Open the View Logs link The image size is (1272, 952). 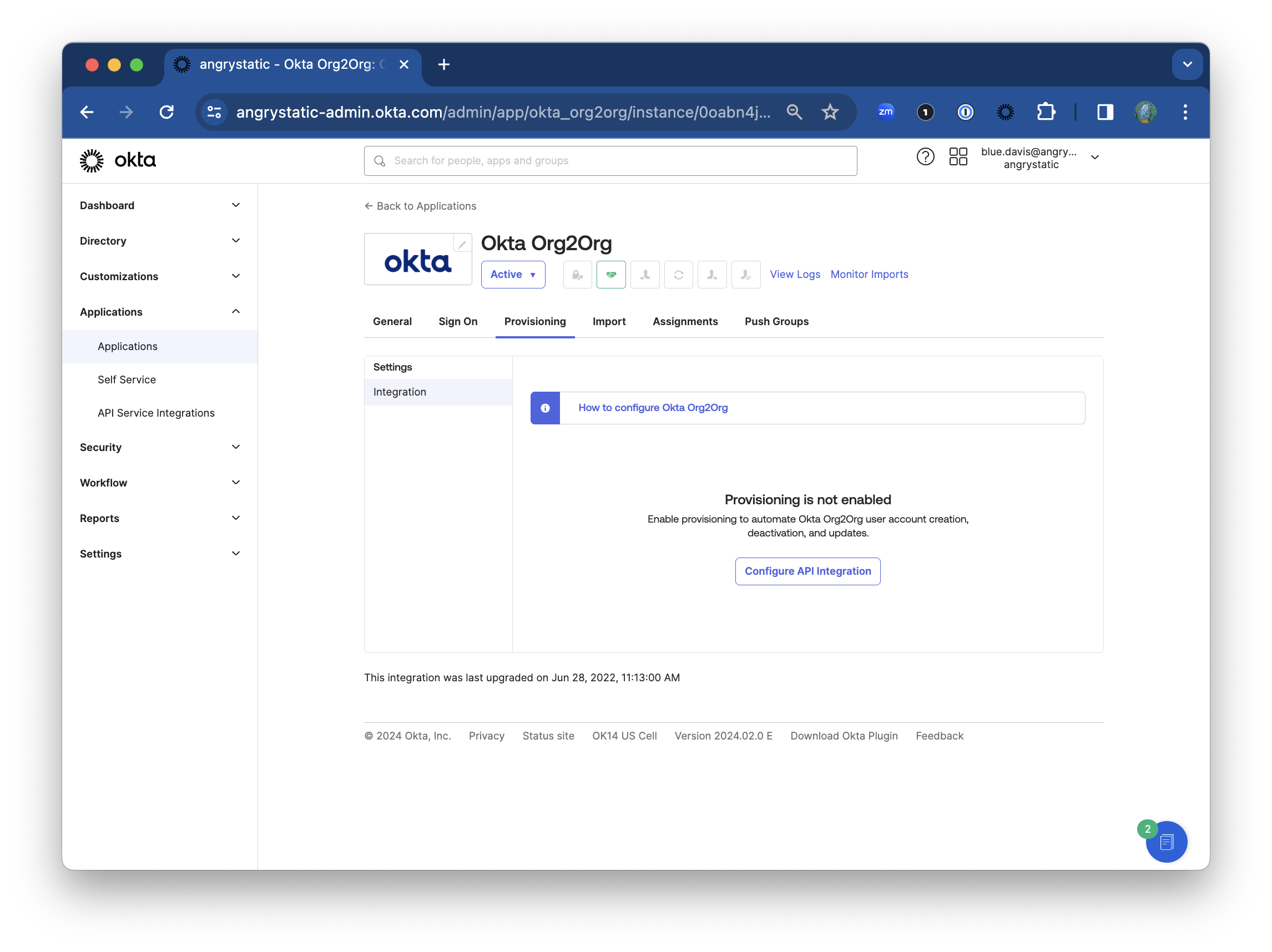(x=795, y=274)
